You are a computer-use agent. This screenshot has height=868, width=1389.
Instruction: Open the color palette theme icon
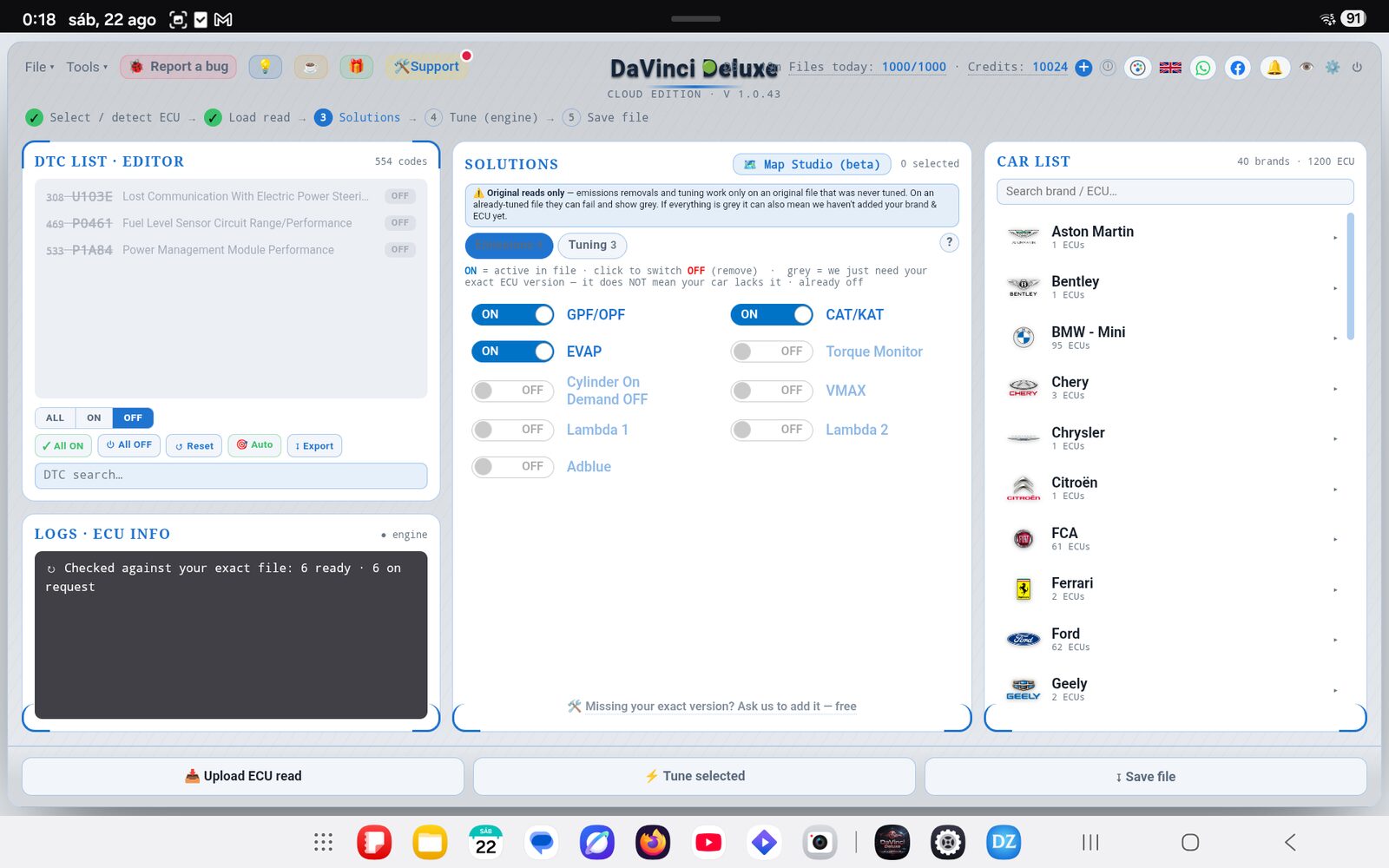pos(1138,68)
